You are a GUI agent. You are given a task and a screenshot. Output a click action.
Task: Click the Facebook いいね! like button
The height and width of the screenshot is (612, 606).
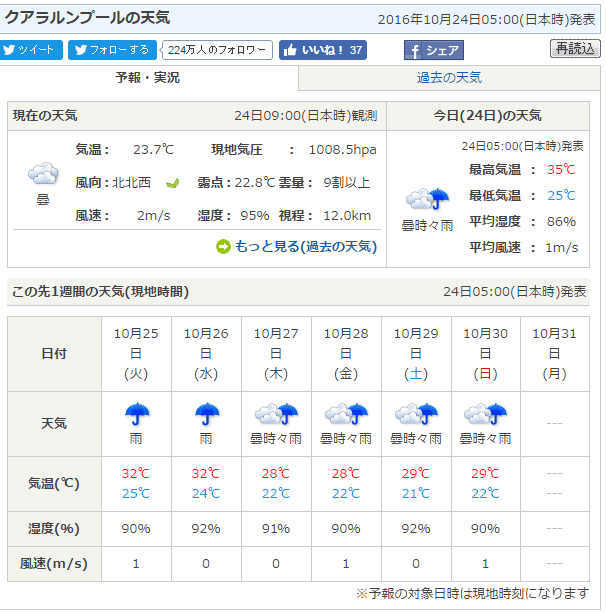click(x=322, y=50)
